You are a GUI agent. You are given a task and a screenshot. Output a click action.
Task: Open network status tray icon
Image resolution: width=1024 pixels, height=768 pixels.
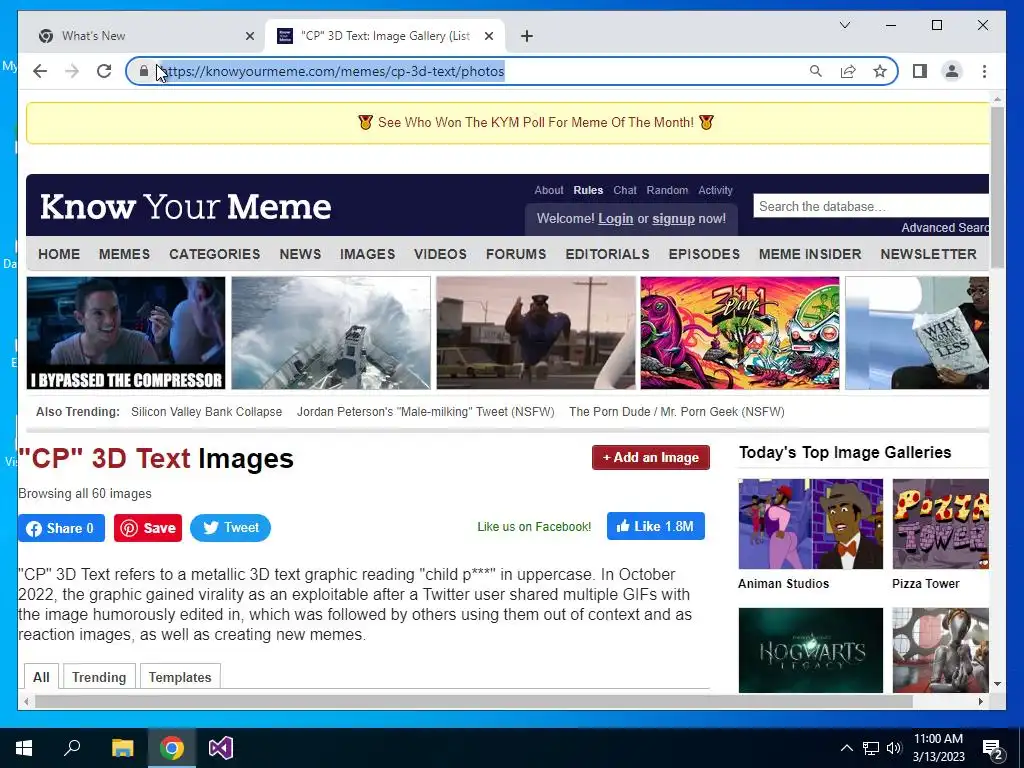pyautogui.click(x=871, y=748)
